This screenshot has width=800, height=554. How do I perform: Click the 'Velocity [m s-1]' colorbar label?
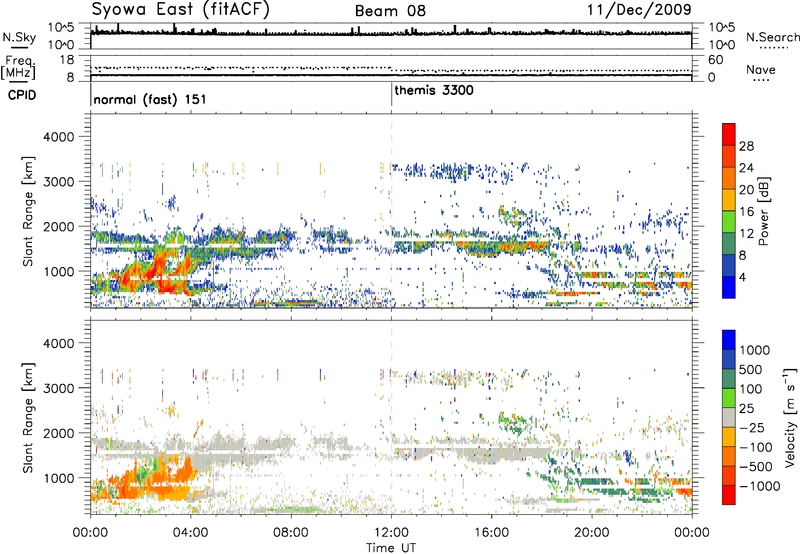790,417
